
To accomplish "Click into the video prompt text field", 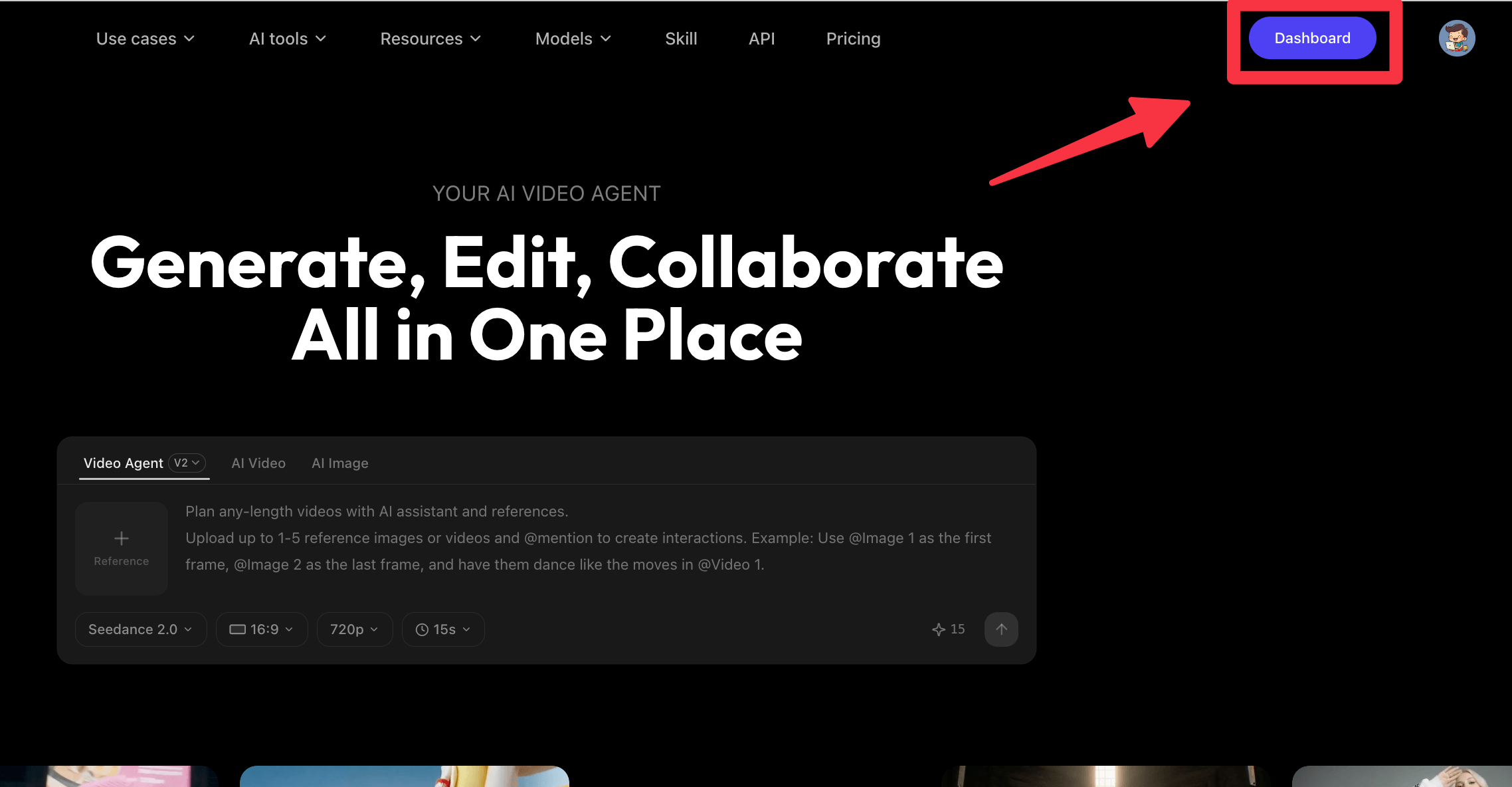I will [588, 538].
